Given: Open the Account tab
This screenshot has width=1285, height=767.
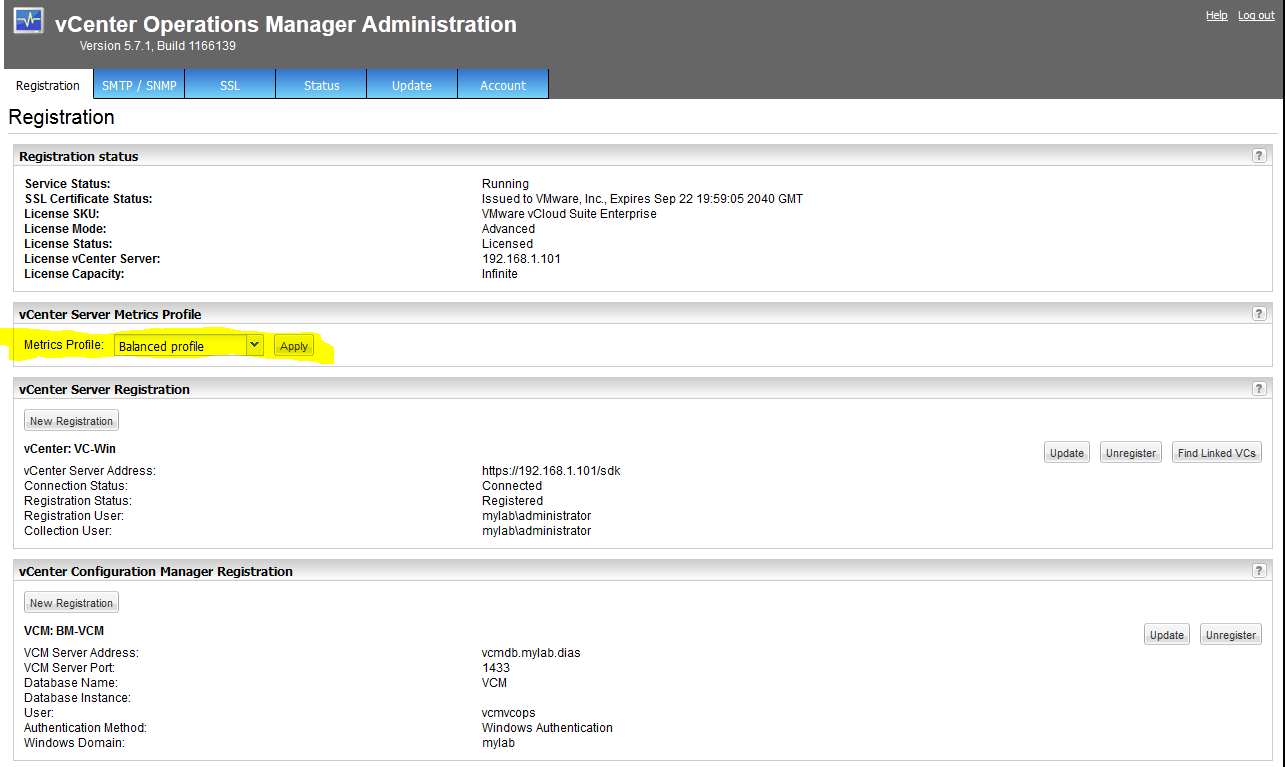Looking at the screenshot, I should pos(503,85).
